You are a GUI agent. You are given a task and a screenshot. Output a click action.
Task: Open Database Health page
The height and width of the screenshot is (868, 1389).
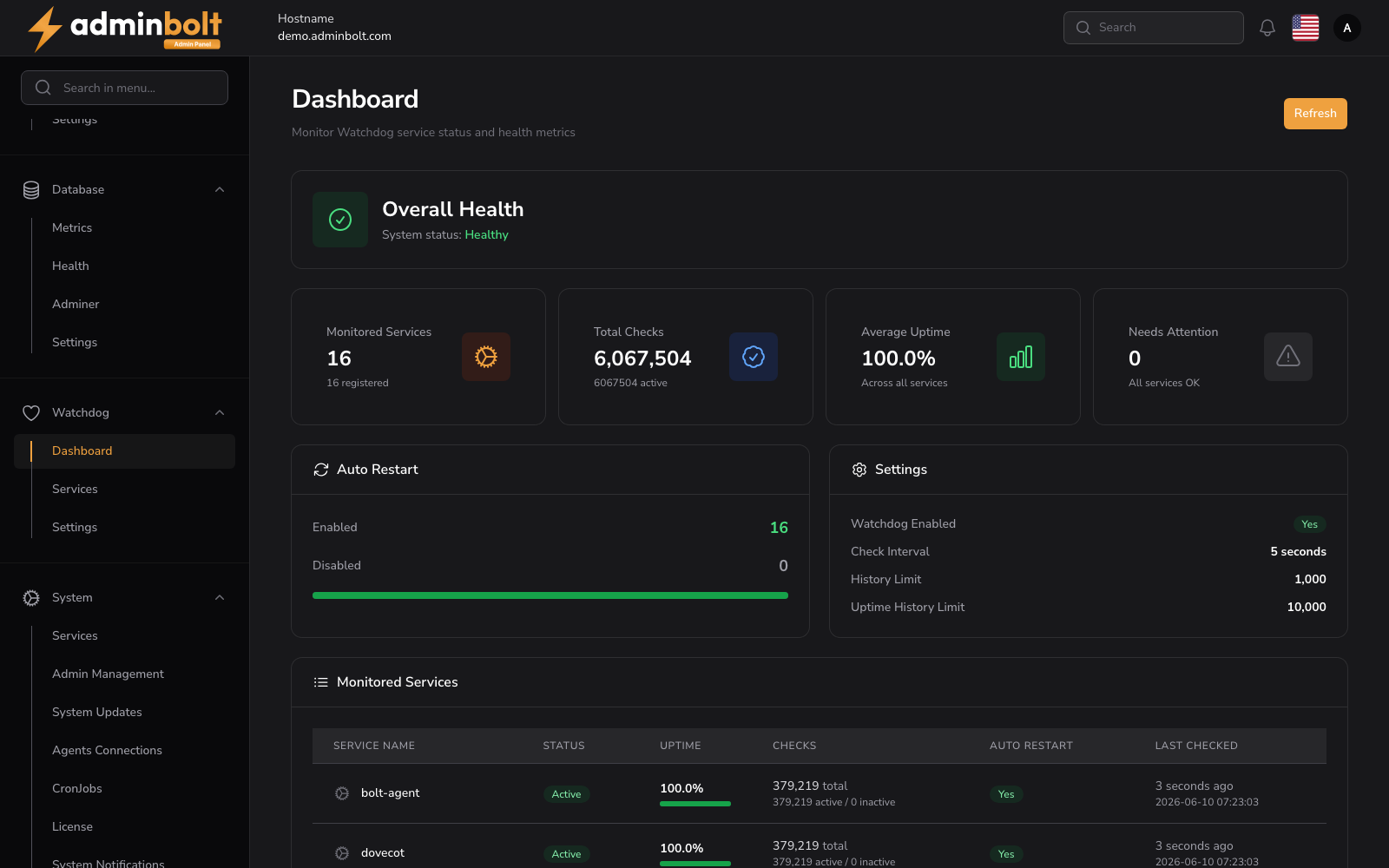70,266
